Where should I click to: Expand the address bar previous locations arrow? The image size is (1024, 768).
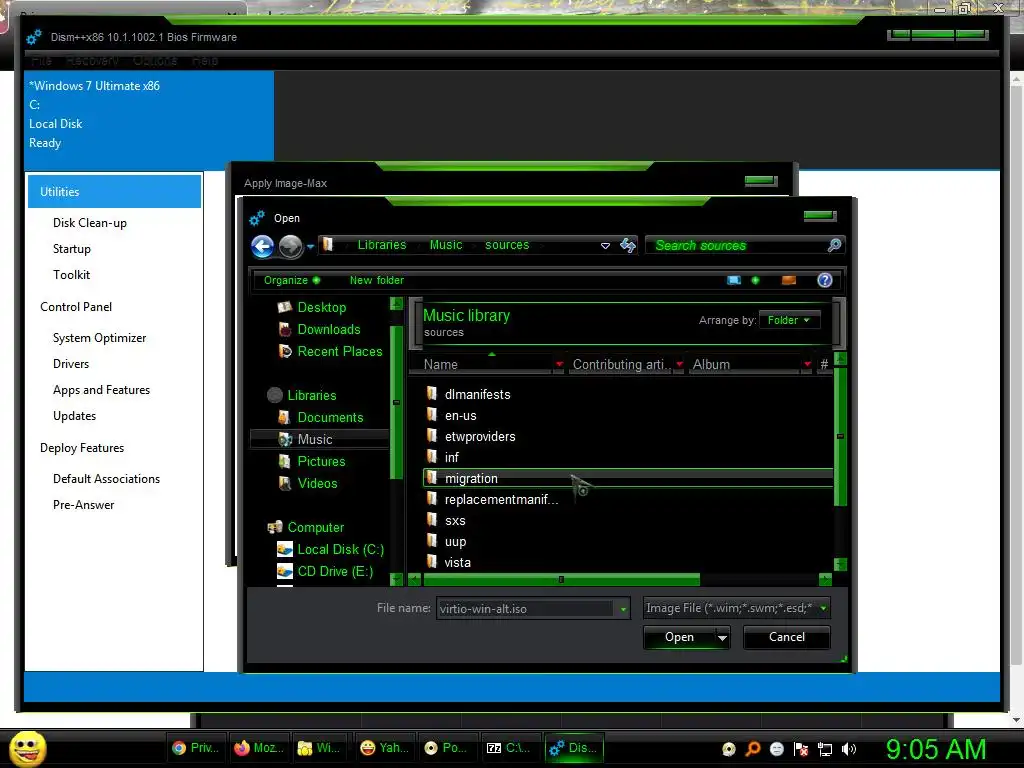605,246
